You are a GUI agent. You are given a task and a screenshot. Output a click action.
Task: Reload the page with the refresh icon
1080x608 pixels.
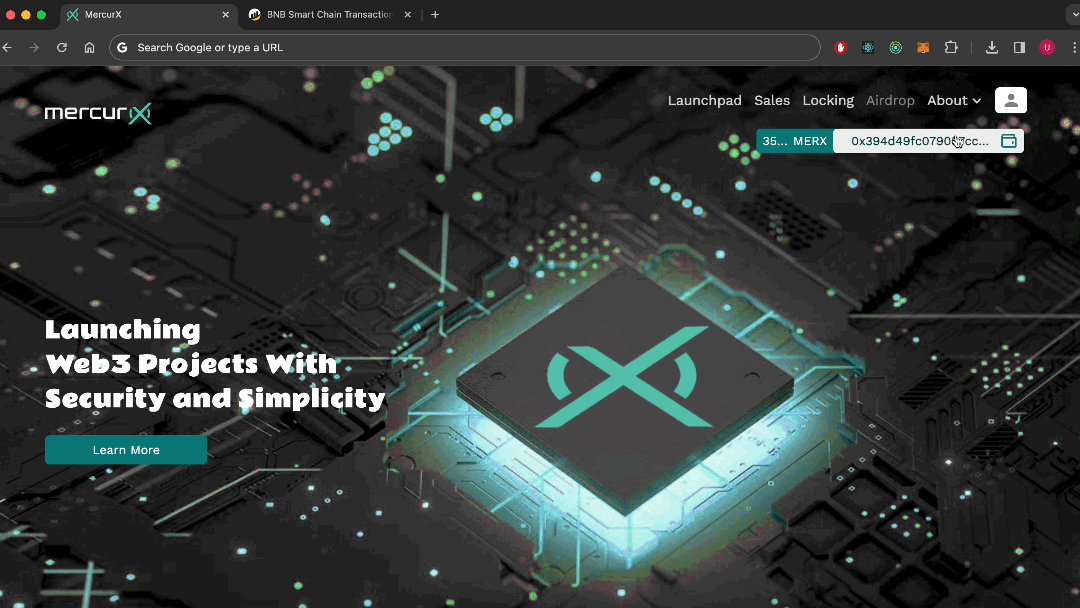pyautogui.click(x=62, y=48)
